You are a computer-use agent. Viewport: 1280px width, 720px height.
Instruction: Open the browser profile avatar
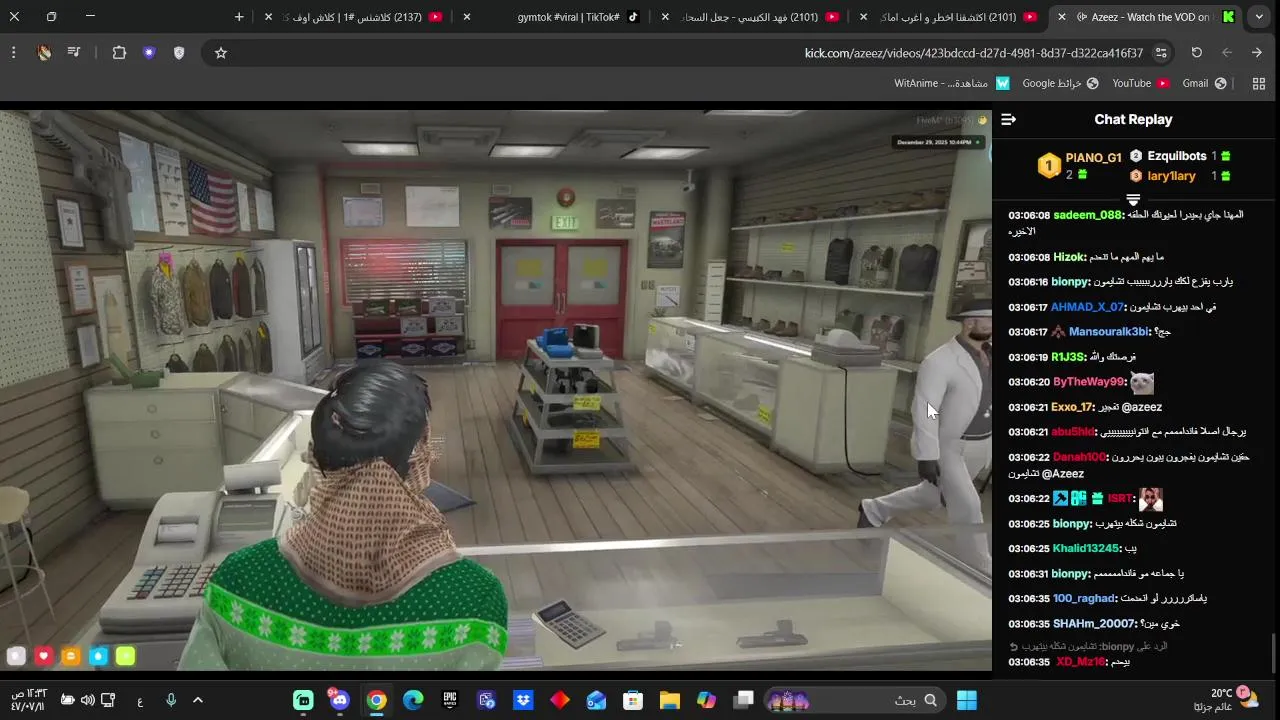(44, 53)
